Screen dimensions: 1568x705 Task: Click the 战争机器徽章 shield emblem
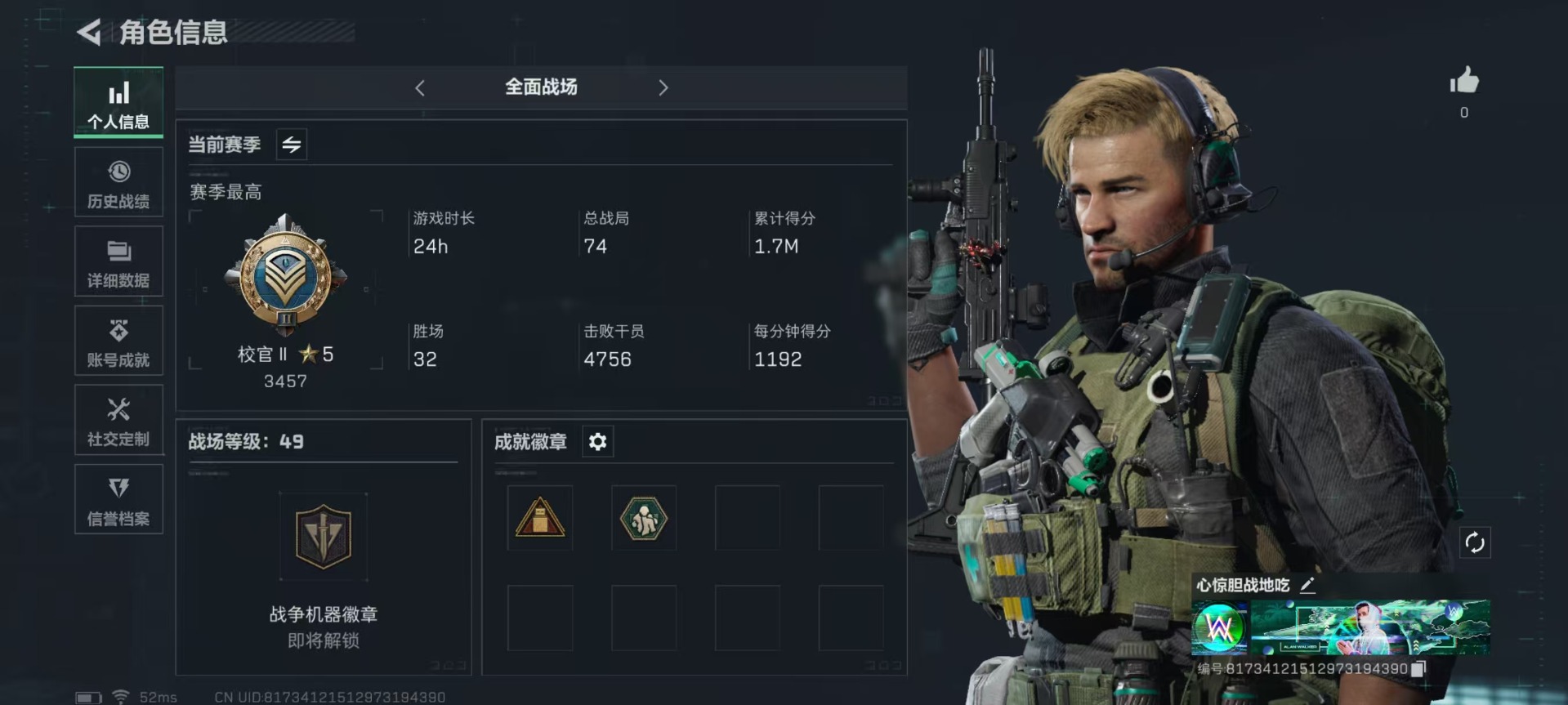click(323, 537)
